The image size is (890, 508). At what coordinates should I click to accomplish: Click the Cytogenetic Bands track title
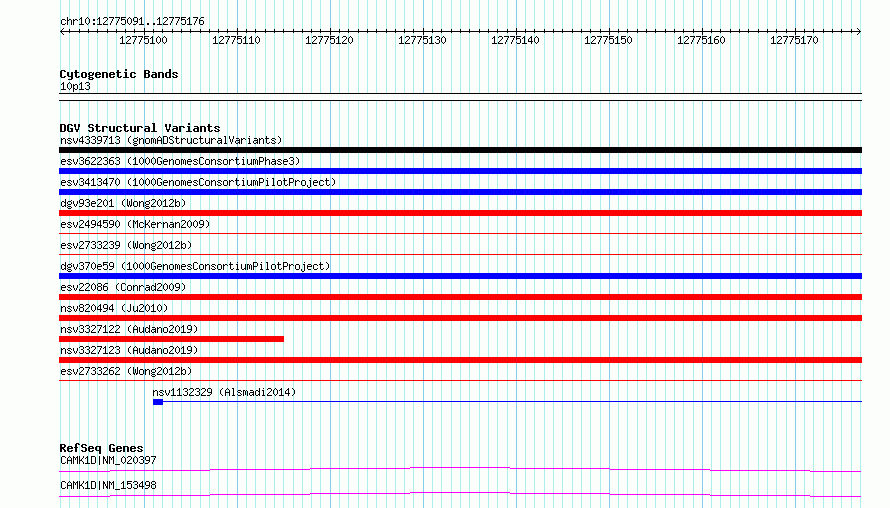pos(119,74)
